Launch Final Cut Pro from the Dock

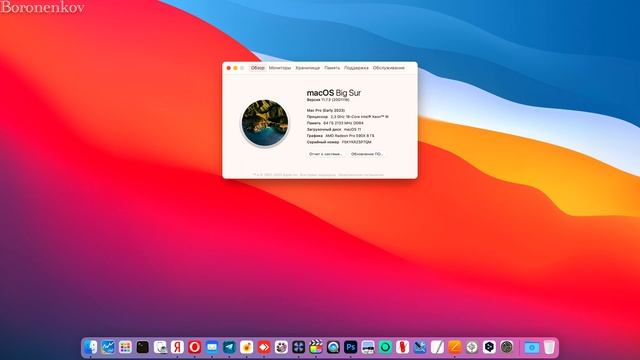316,347
